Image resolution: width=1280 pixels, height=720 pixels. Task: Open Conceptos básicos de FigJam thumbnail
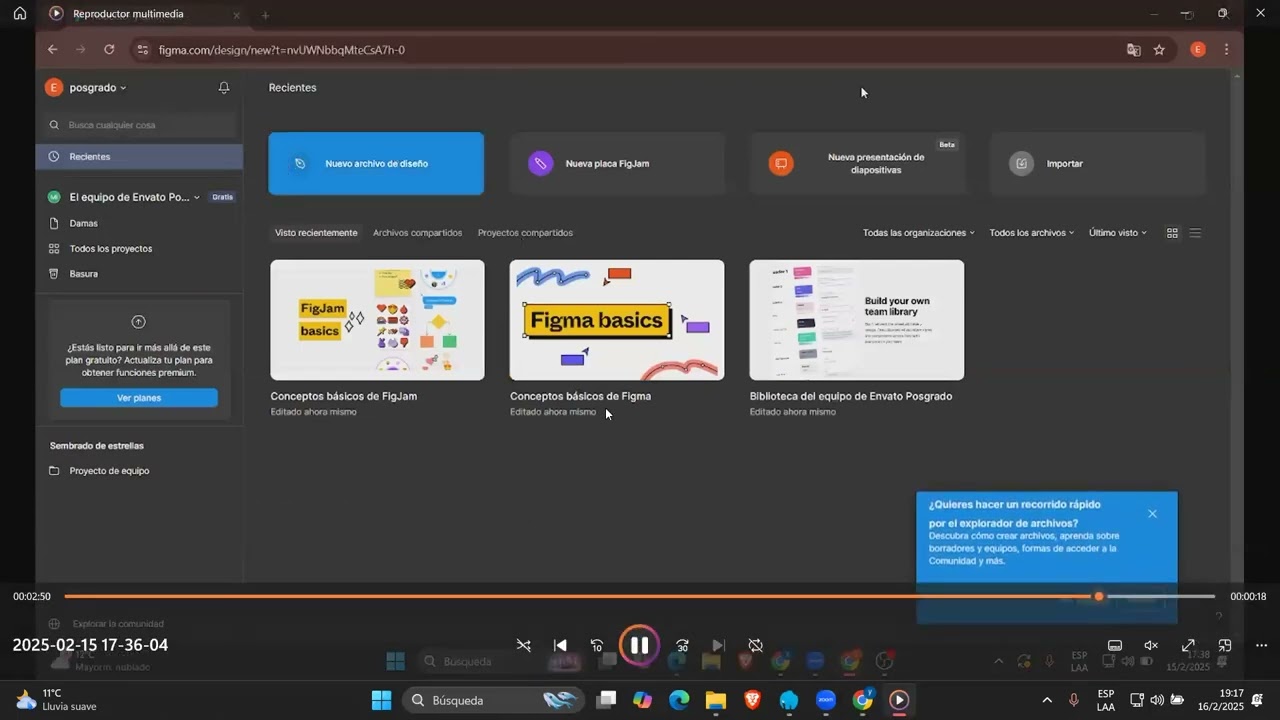coord(377,320)
